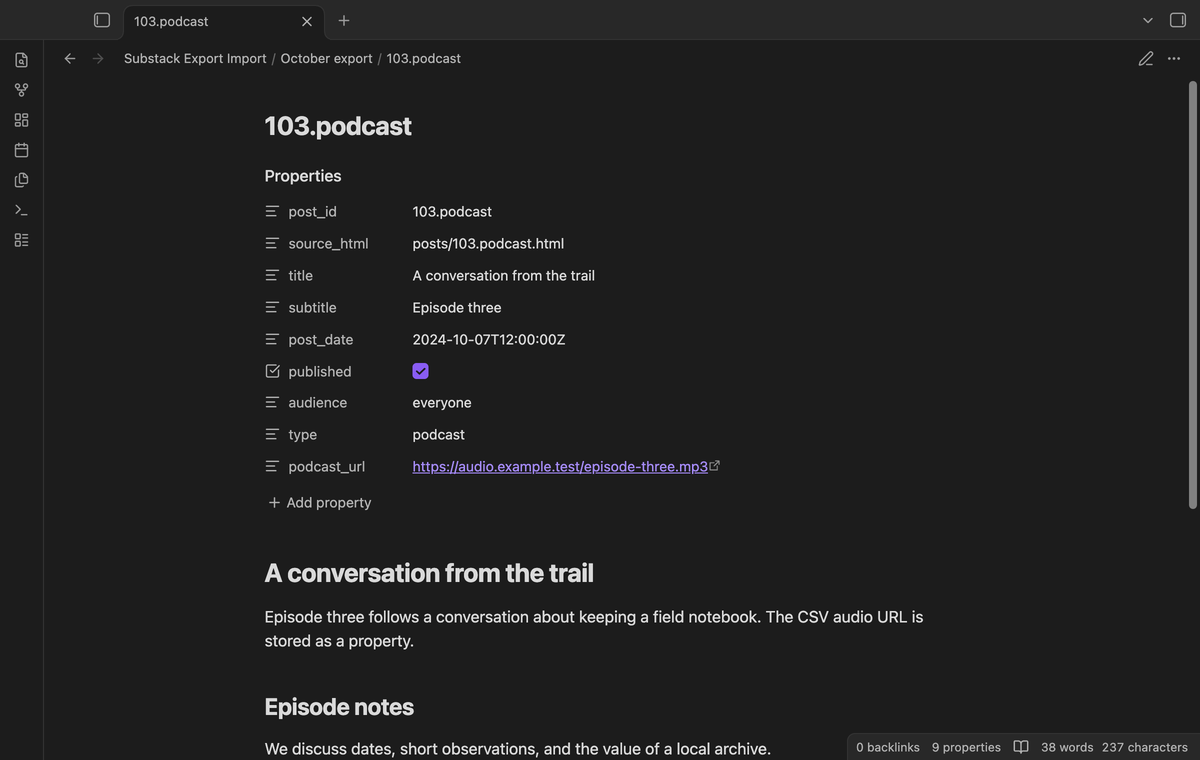Click 237 characters in status bar
Screen dimensions: 1200x760
1145,747
